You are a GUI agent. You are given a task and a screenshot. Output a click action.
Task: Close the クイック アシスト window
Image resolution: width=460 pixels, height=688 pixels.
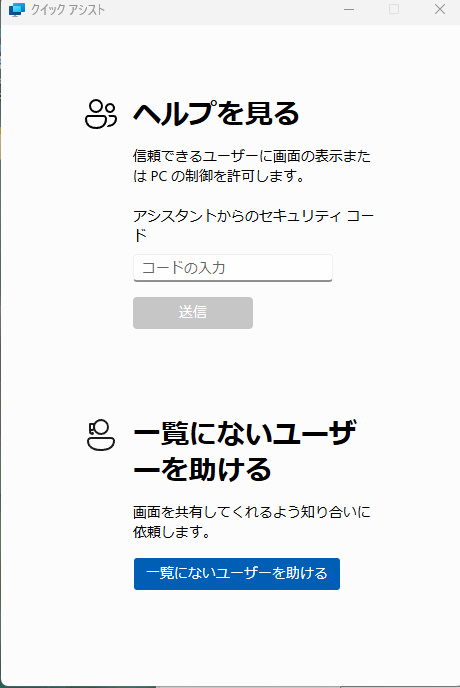(440, 9)
